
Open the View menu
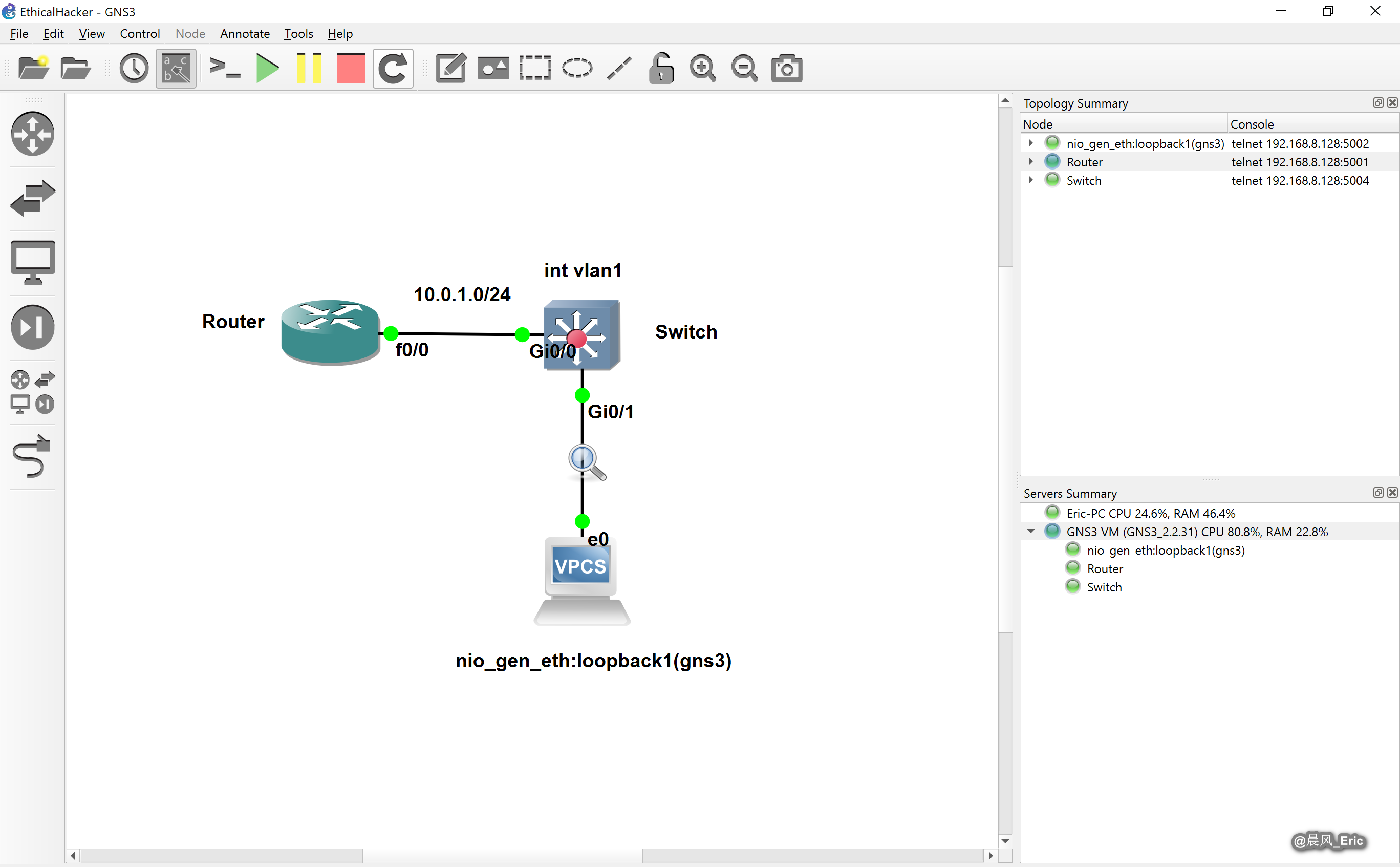tap(92, 34)
